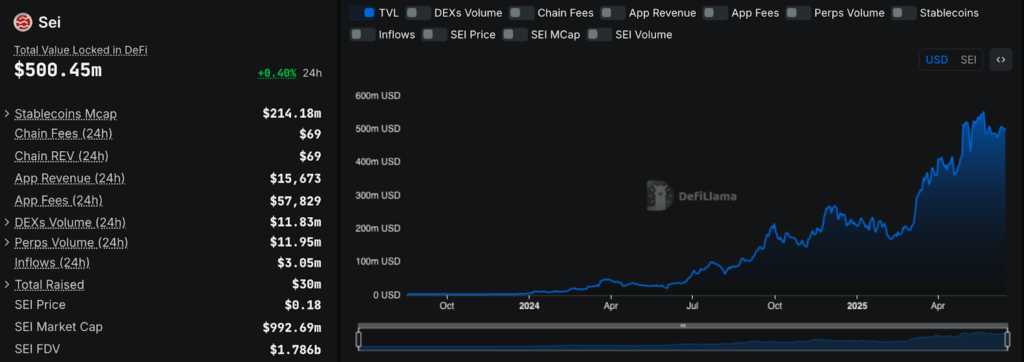Click the +0.40% 24h change value
Screen dimensions: 1024x362
[x=277, y=73]
